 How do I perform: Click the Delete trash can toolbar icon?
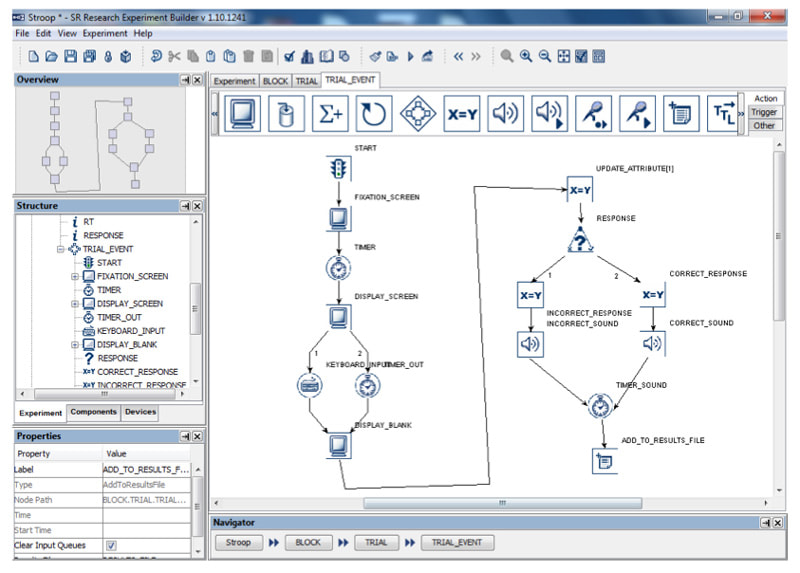pyautogui.click(x=248, y=56)
